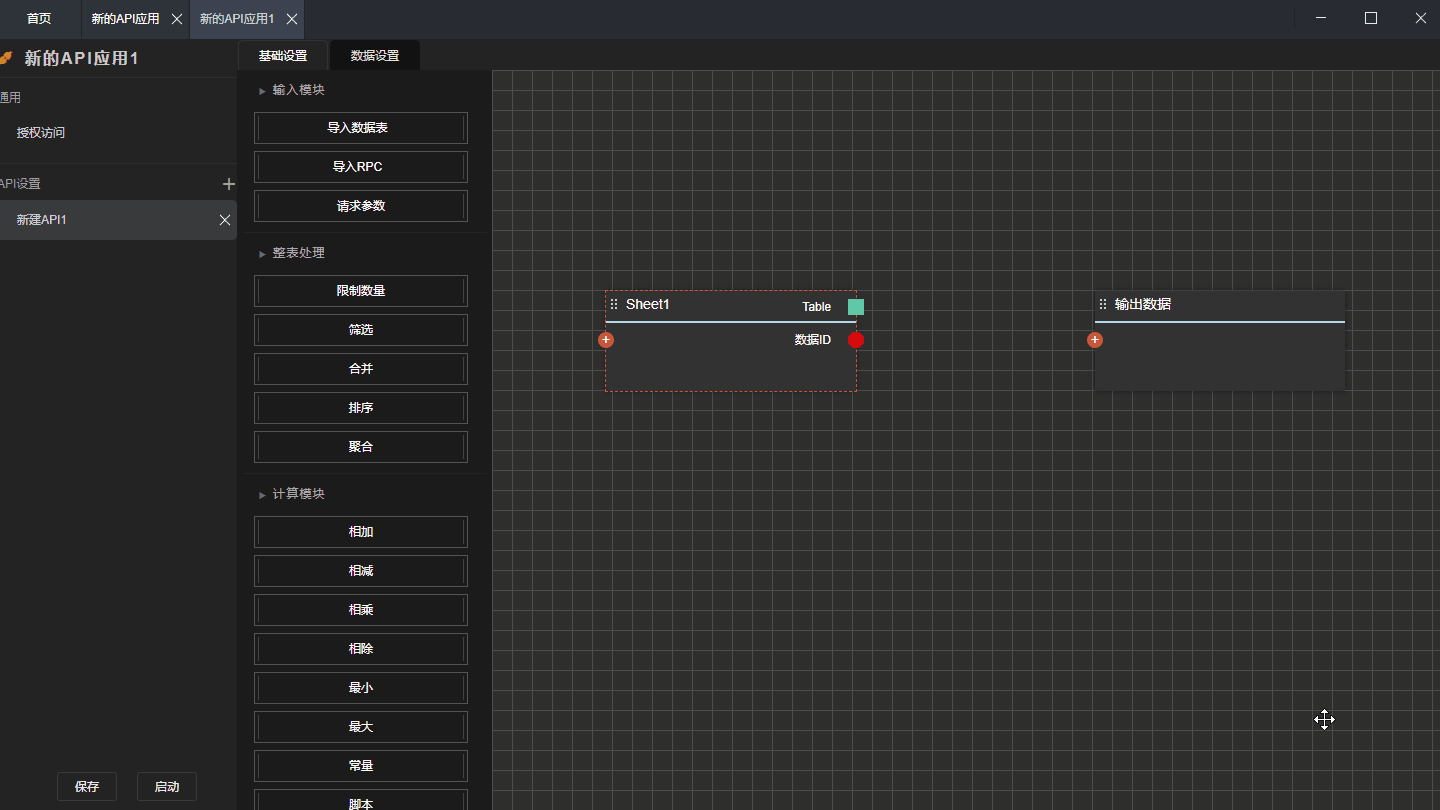Click the 保存 button
The height and width of the screenshot is (810, 1440).
point(87,787)
